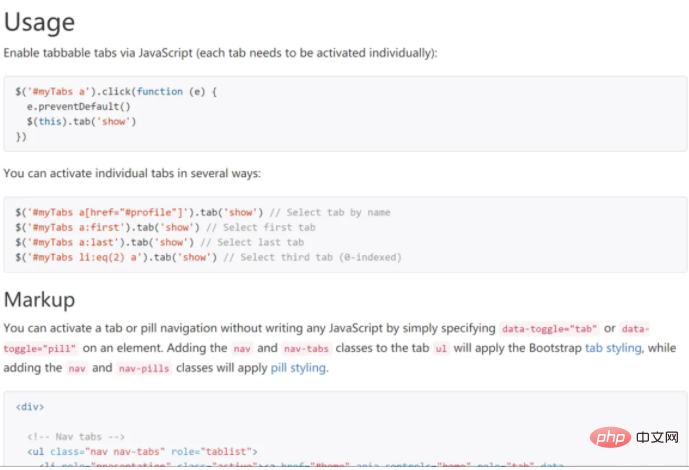Image resolution: width=689 pixels, height=470 pixels.
Task: Click the toggle="pill" inline code
Action: point(40,348)
